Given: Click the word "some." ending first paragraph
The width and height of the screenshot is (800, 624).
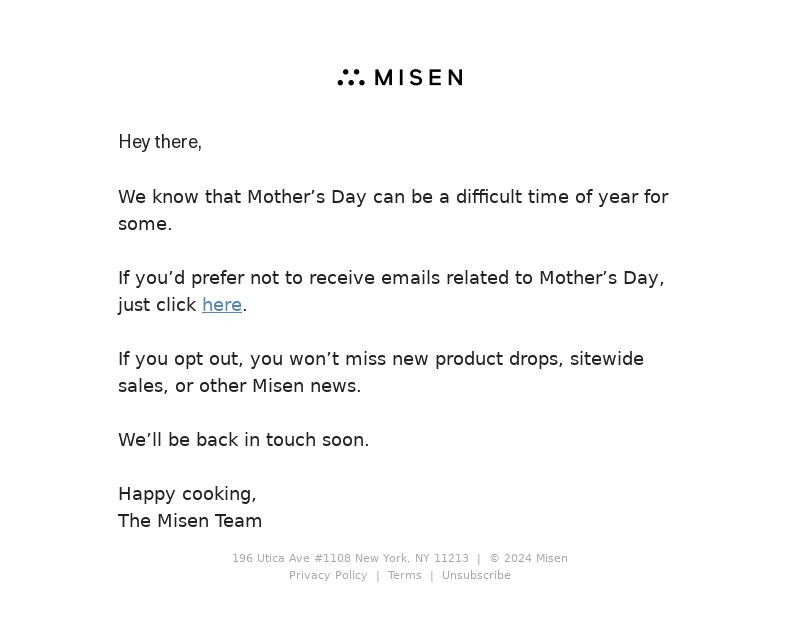Looking at the screenshot, I should [145, 224].
